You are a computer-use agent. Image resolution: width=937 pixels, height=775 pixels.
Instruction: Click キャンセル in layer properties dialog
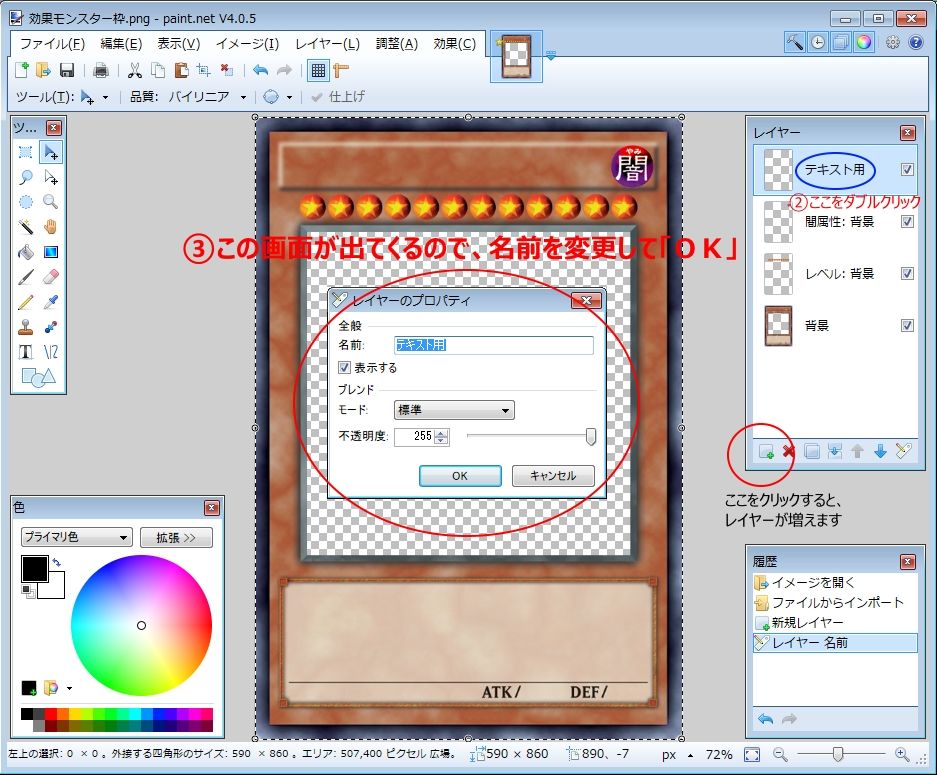pyautogui.click(x=553, y=476)
